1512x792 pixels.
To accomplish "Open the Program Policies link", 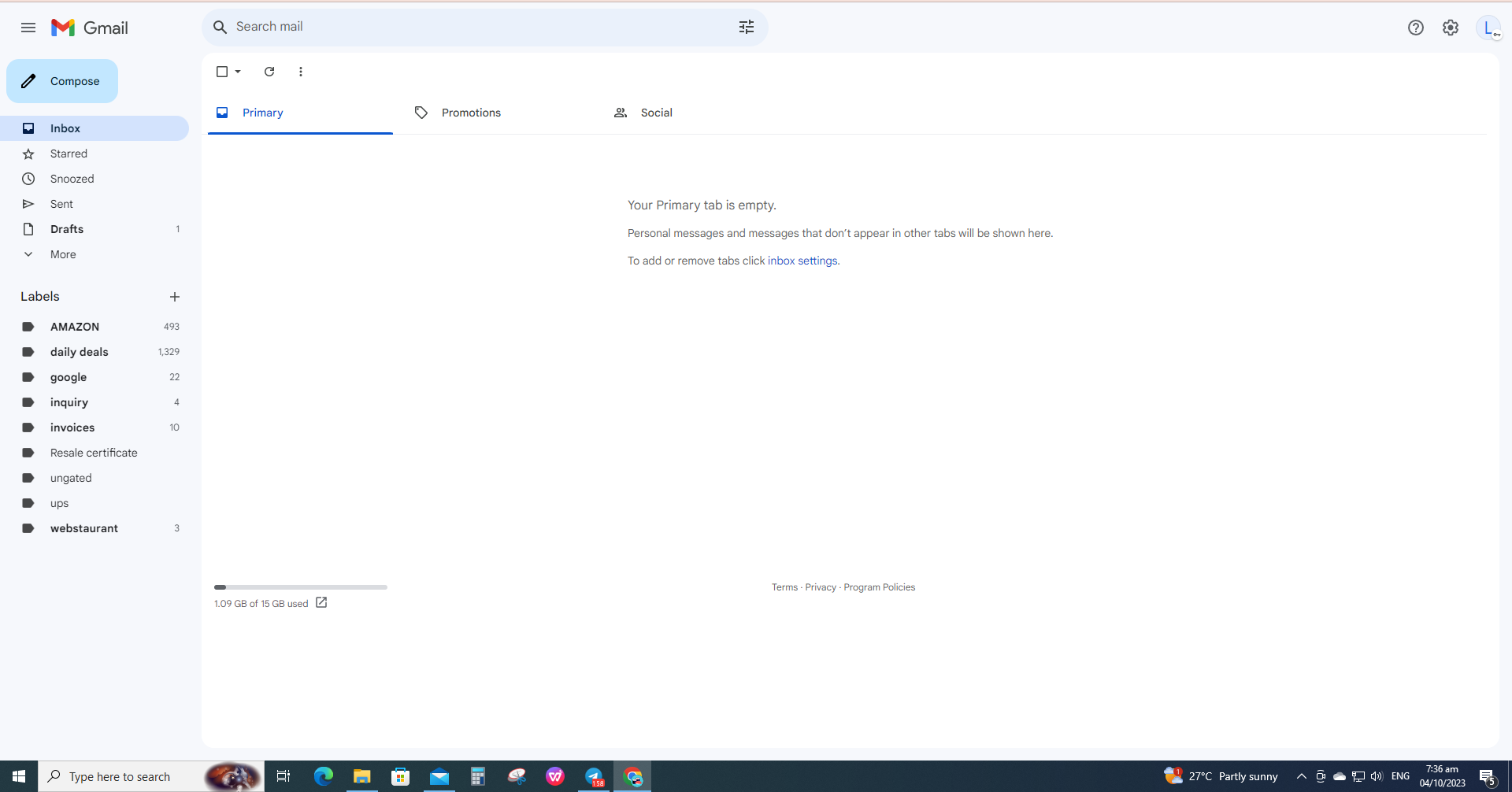I will coord(879,587).
